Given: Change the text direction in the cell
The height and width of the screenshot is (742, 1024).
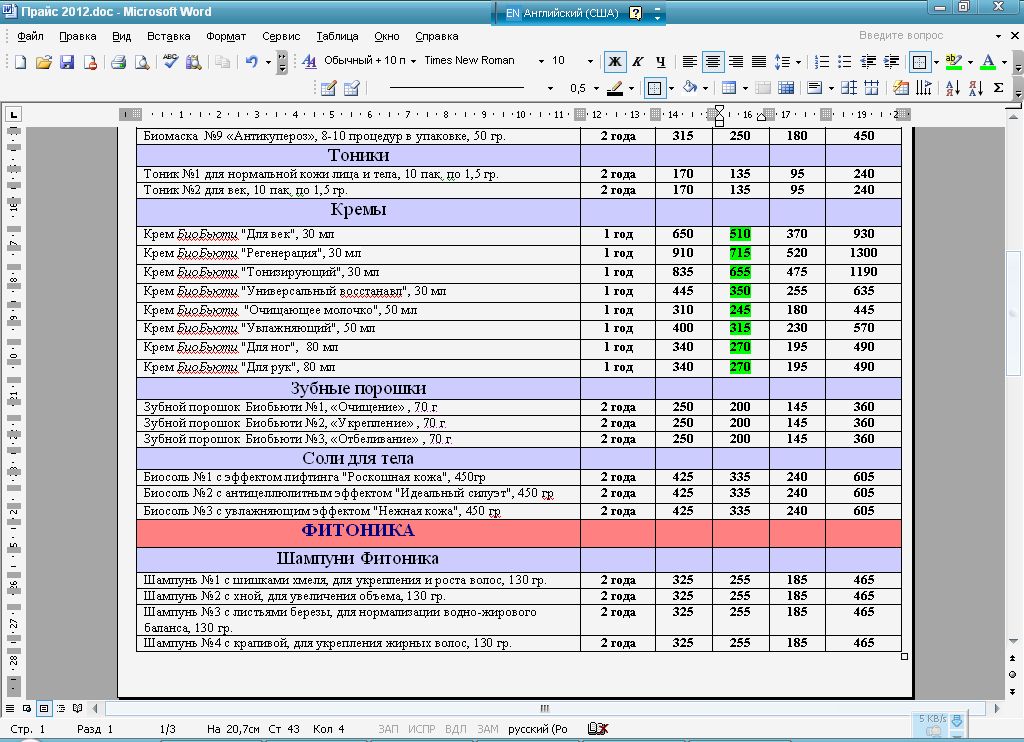Looking at the screenshot, I should 924,88.
